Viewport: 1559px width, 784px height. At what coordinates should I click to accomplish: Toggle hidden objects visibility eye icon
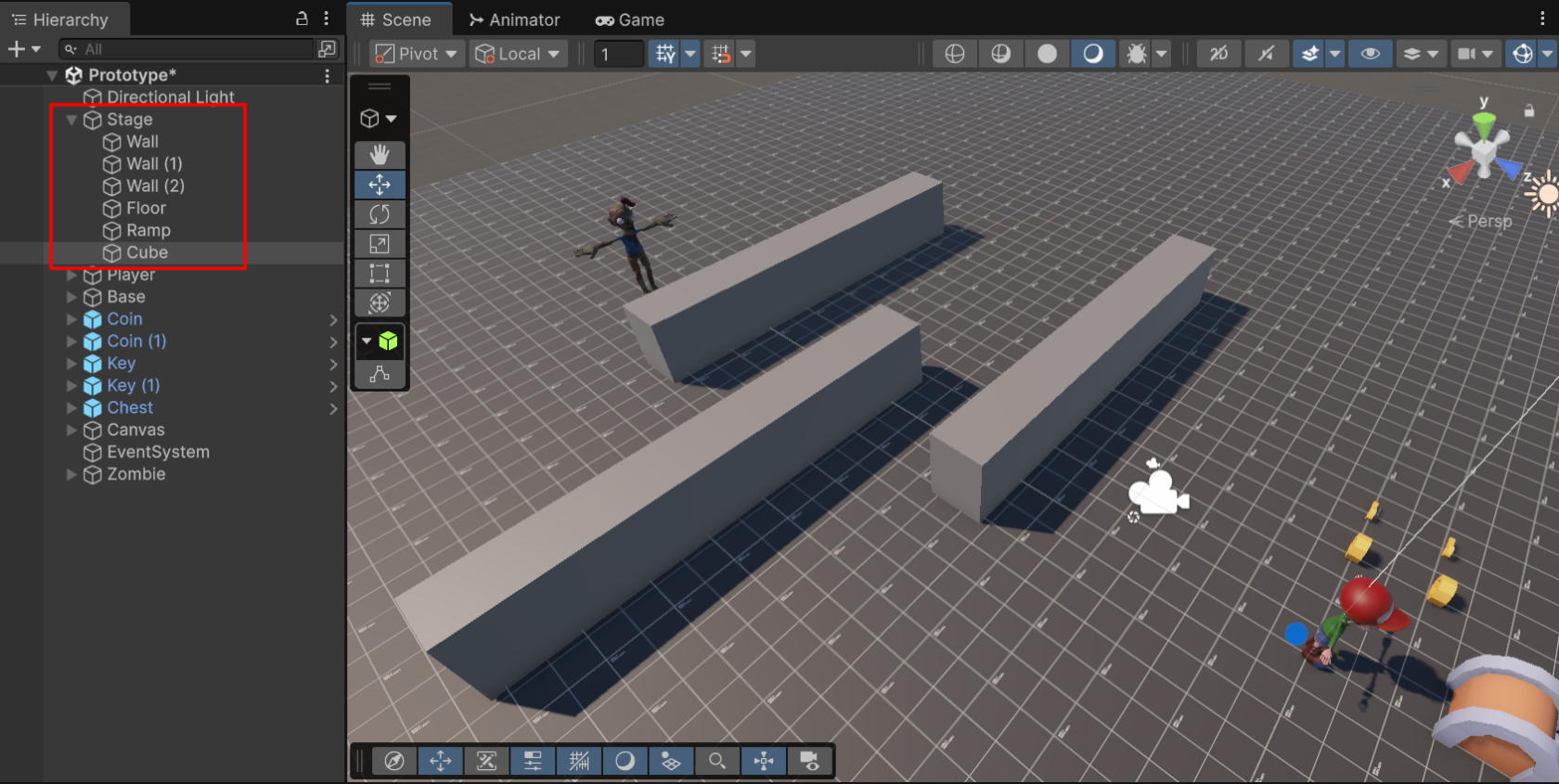(1370, 54)
